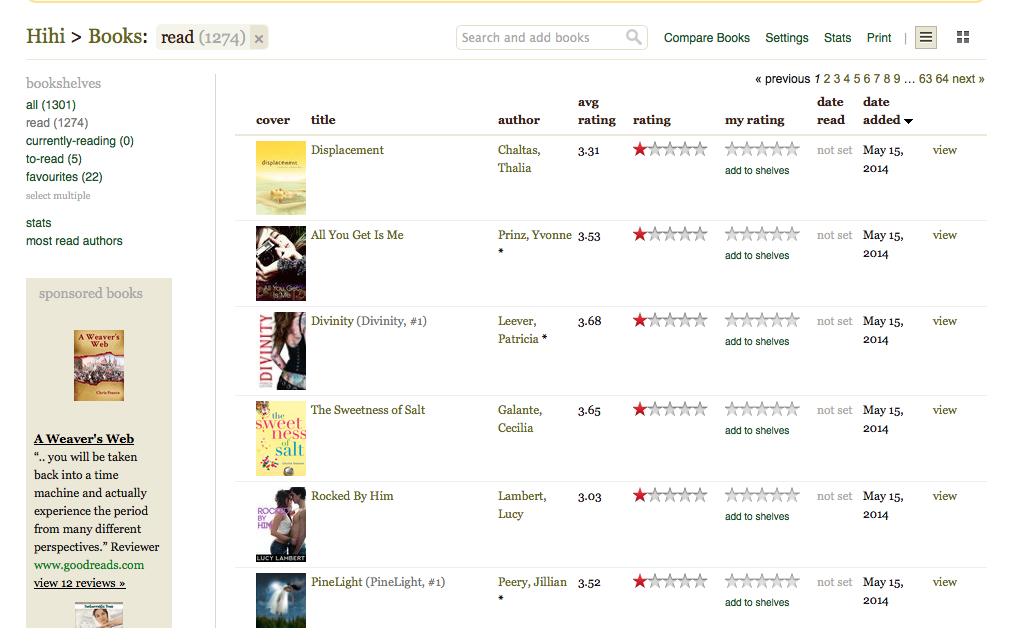This screenshot has width=1010, height=628.
Task: Click A Weaver's Web sponsored book cover
Action: pyautogui.click(x=99, y=366)
